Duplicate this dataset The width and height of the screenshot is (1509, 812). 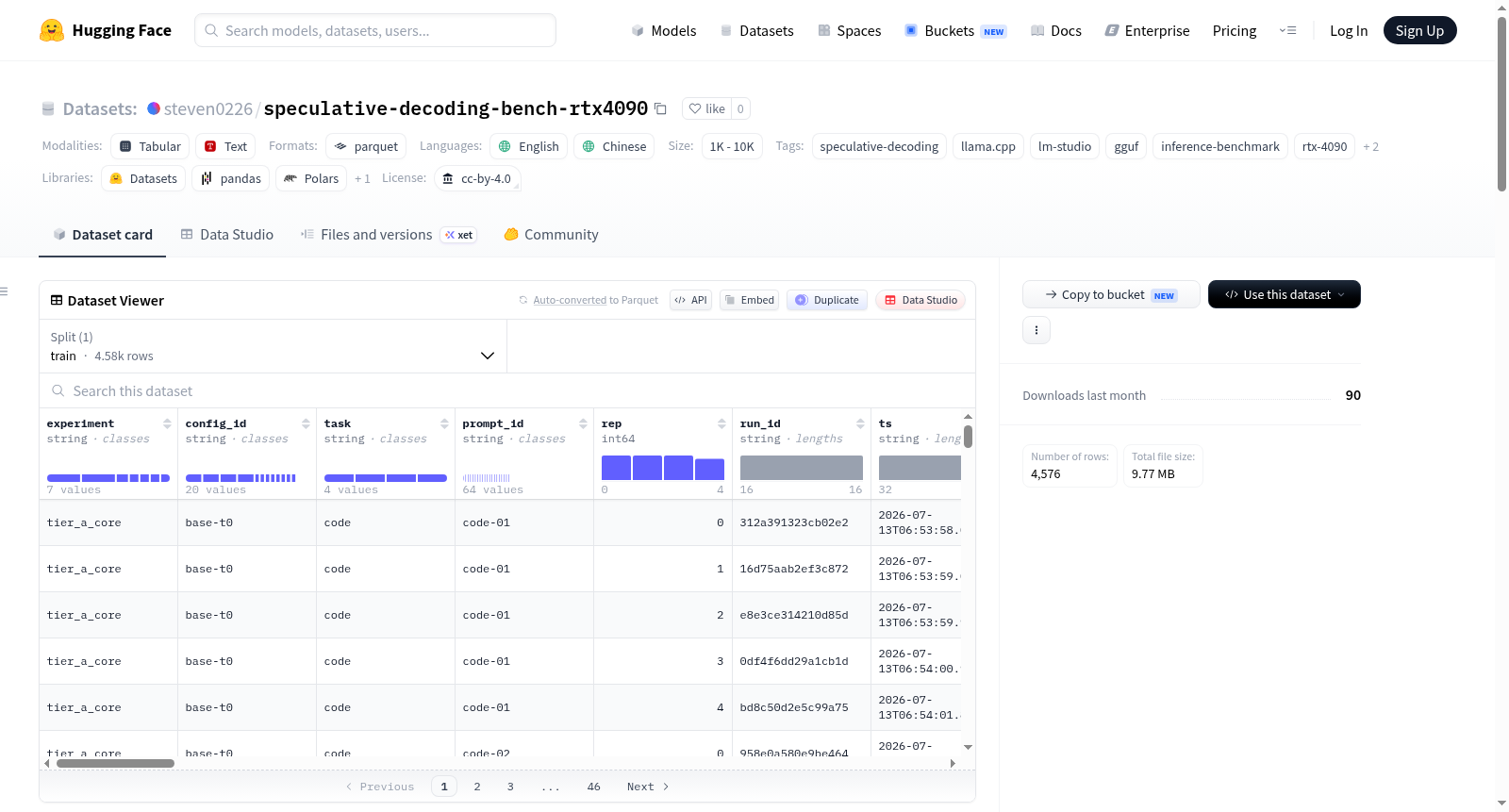click(x=827, y=300)
